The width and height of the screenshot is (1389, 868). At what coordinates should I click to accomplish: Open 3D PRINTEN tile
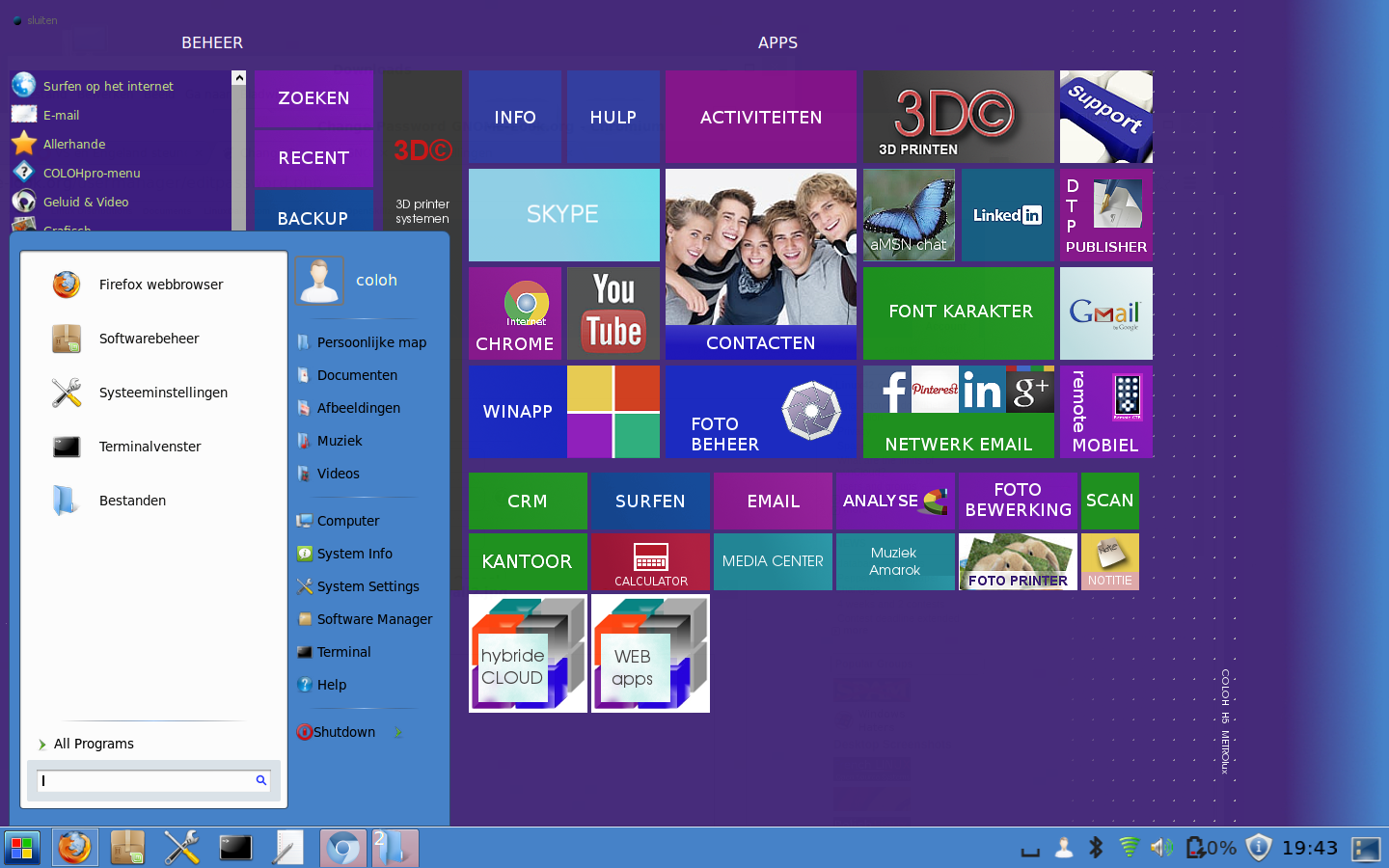tap(959, 117)
